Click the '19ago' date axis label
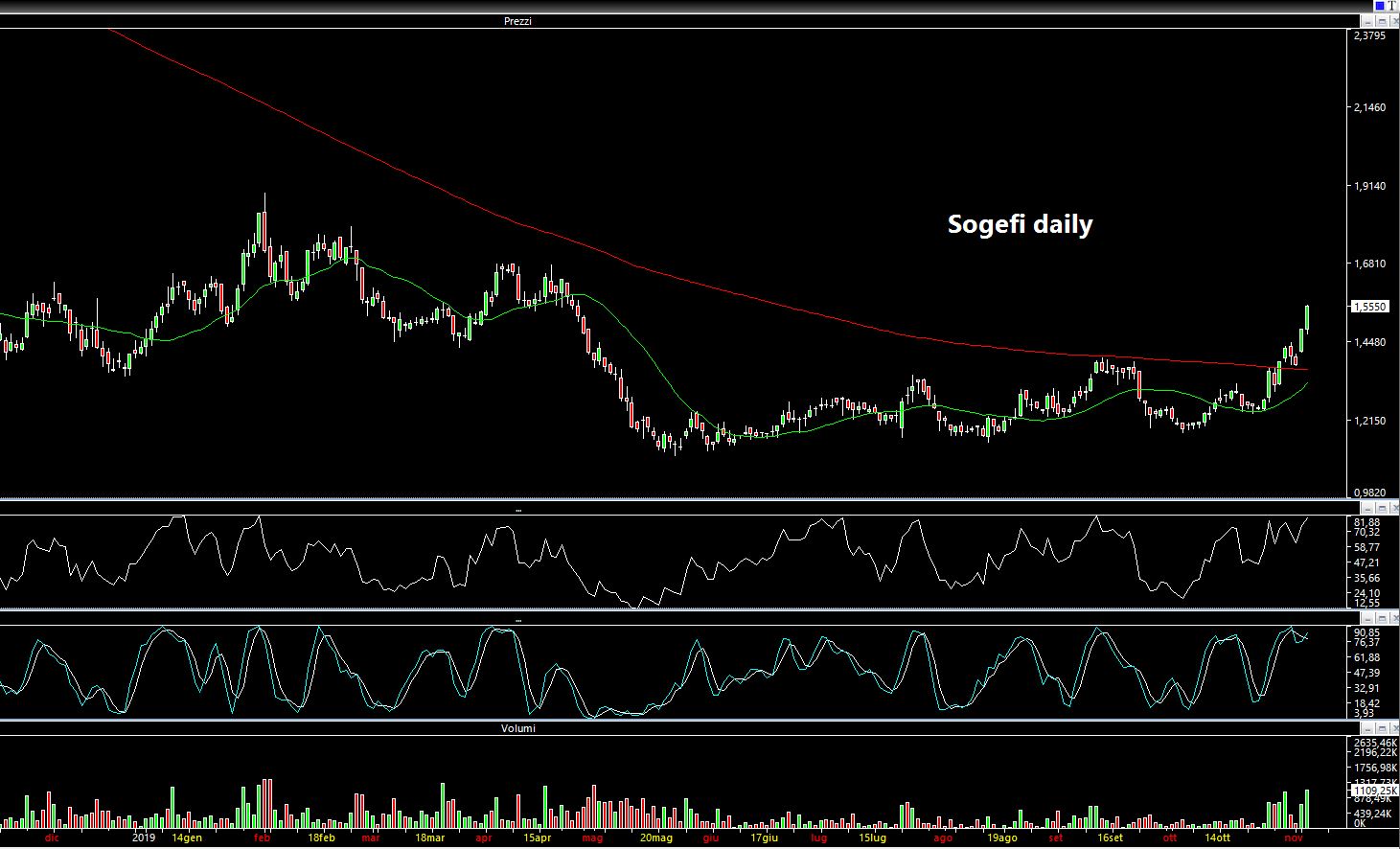Image resolution: width=1400 pixels, height=849 pixels. point(1002,838)
